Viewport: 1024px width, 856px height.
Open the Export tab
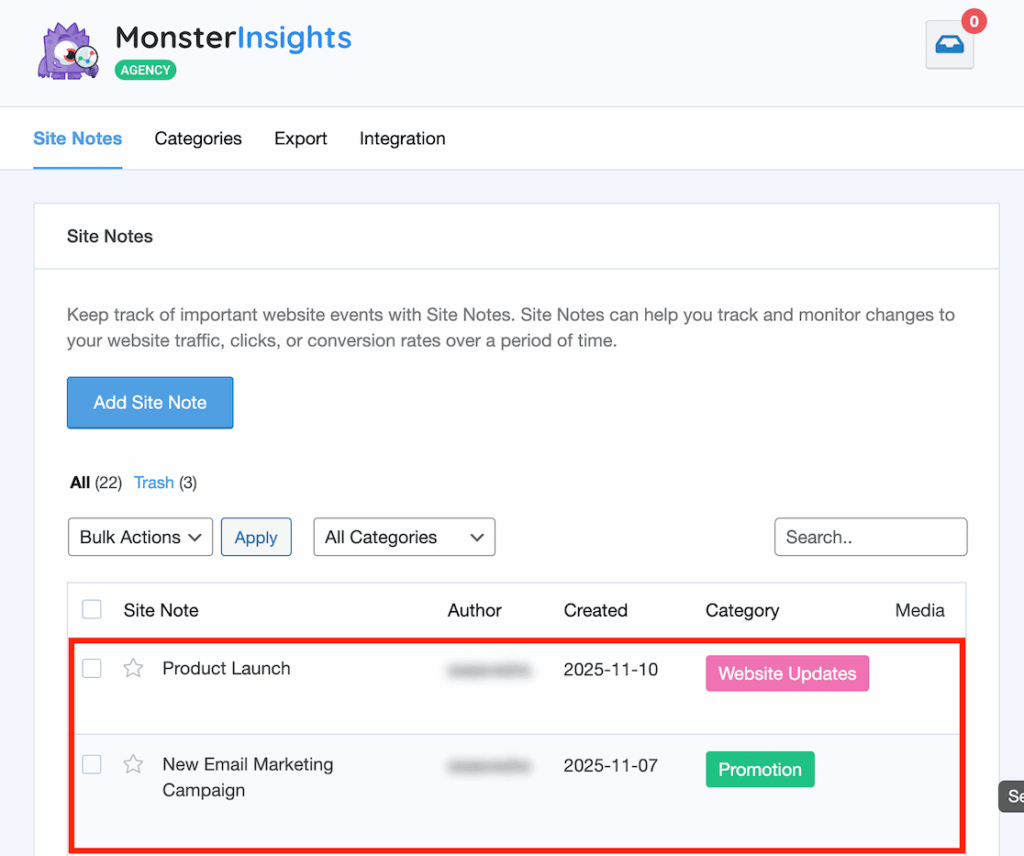(x=300, y=139)
